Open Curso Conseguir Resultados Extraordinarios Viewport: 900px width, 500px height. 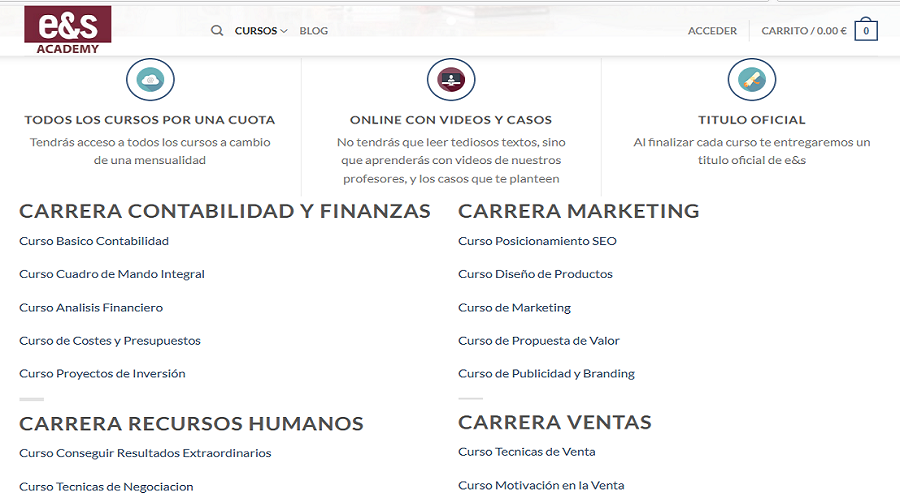click(x=145, y=453)
